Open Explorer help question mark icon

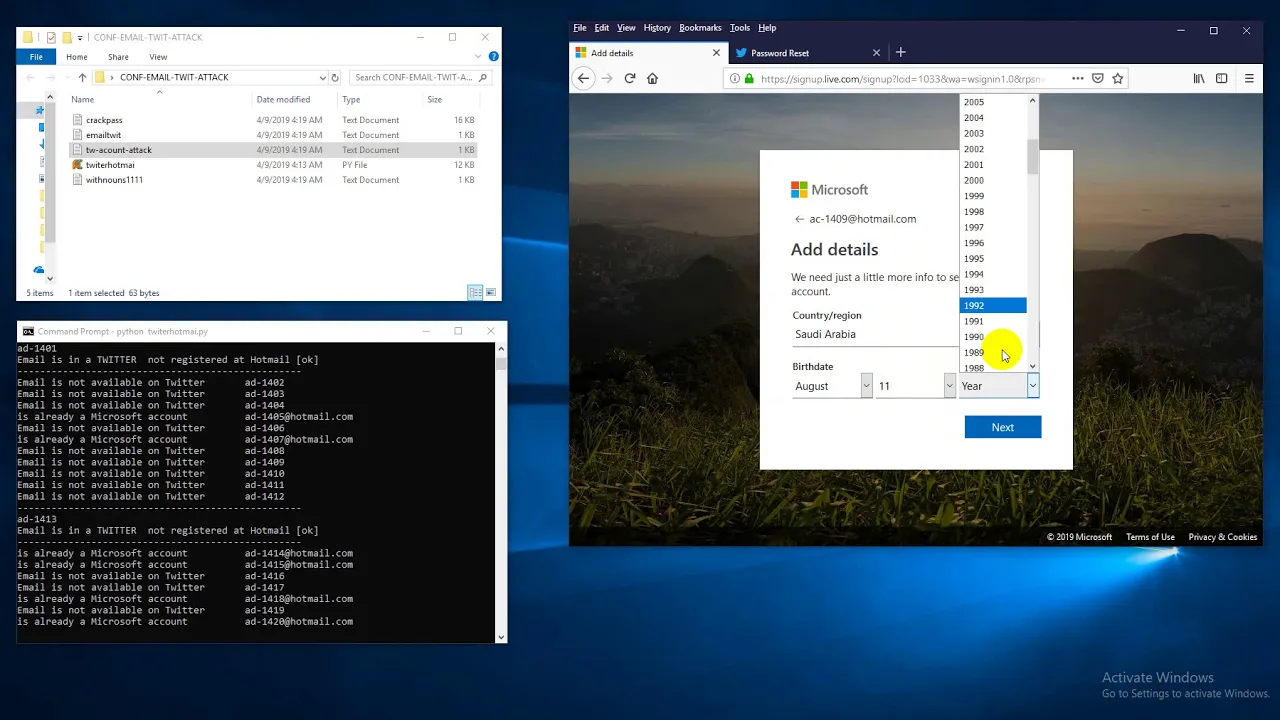[494, 57]
